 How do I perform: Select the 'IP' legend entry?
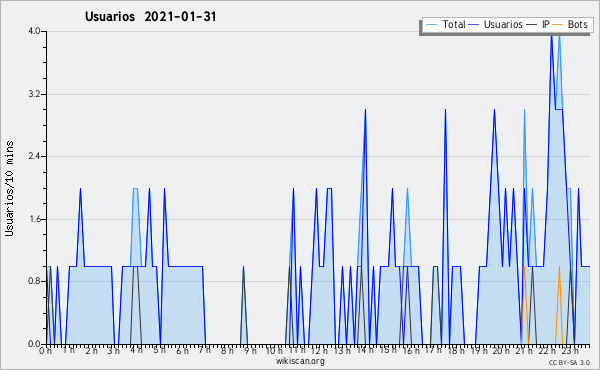[546, 24]
